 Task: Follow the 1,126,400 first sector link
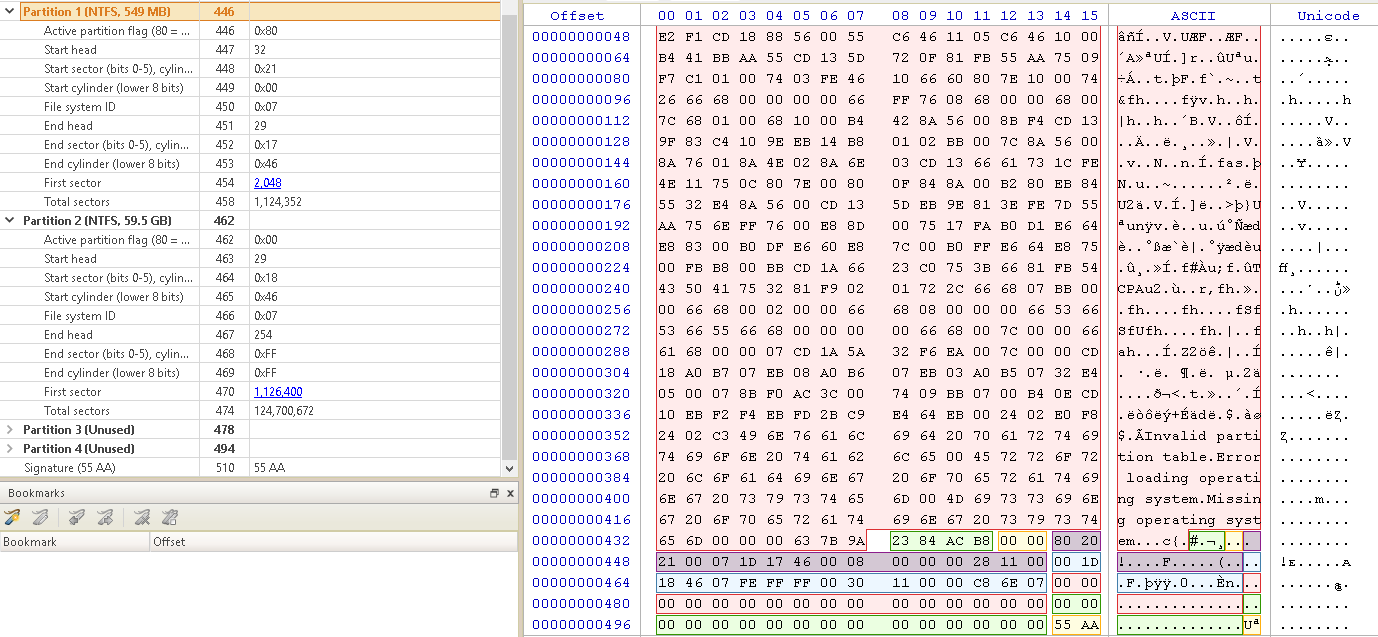point(278,392)
